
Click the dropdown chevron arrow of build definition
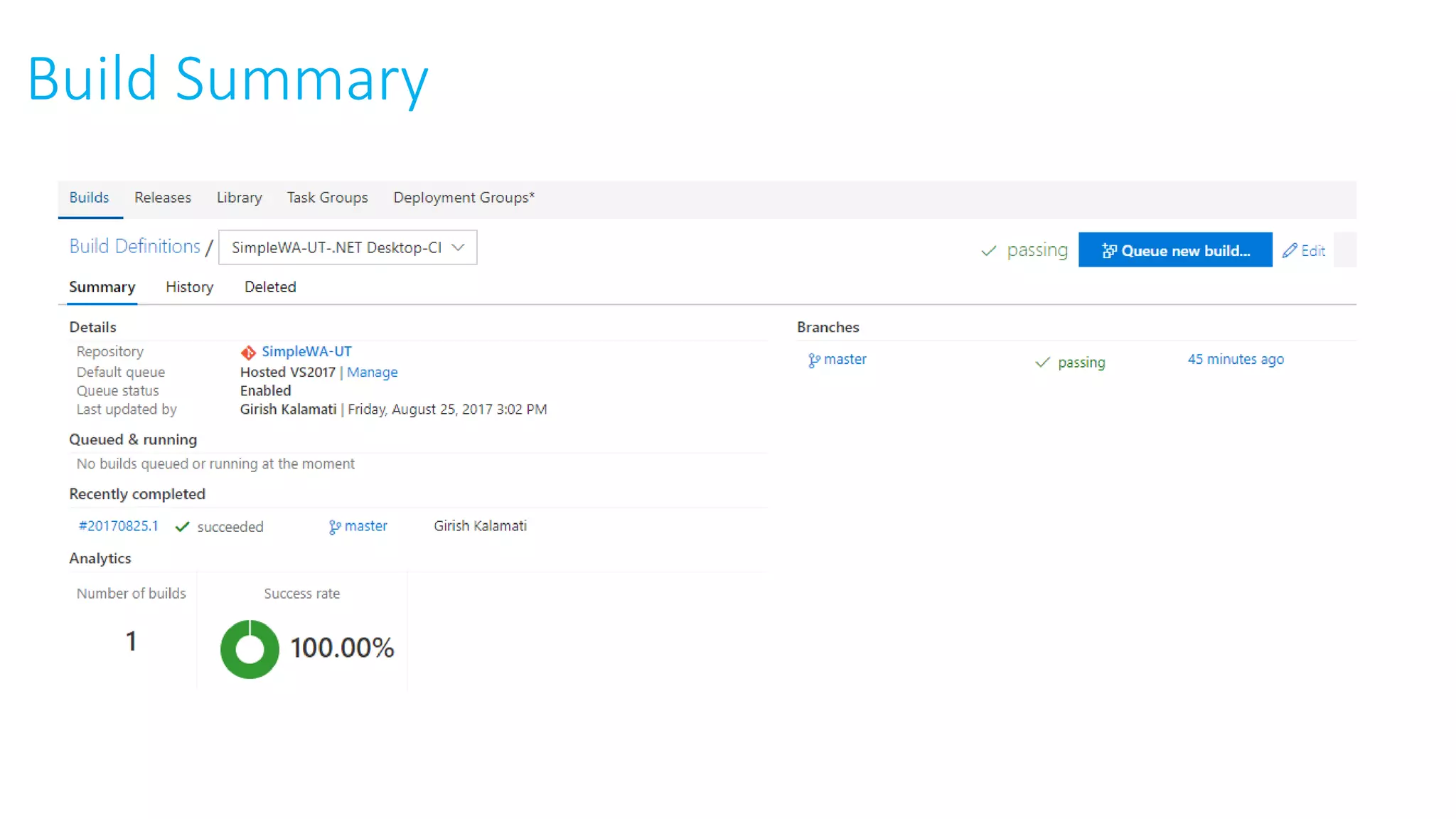(x=458, y=247)
